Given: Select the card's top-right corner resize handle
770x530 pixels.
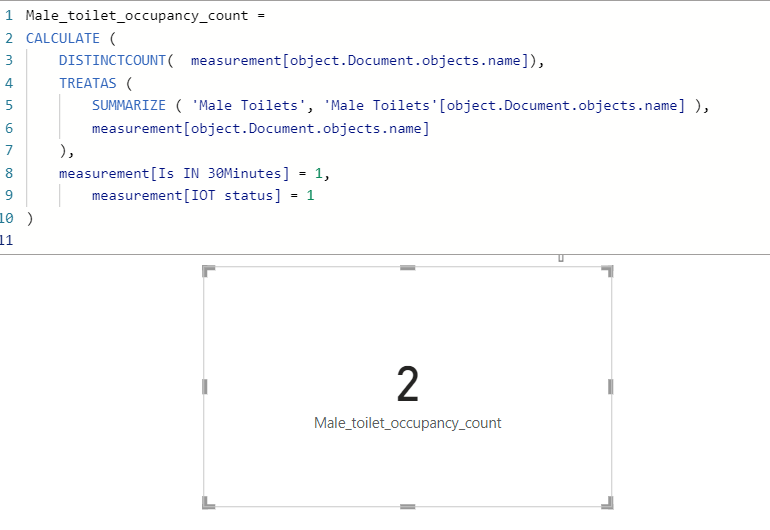Looking at the screenshot, I should (x=608, y=270).
